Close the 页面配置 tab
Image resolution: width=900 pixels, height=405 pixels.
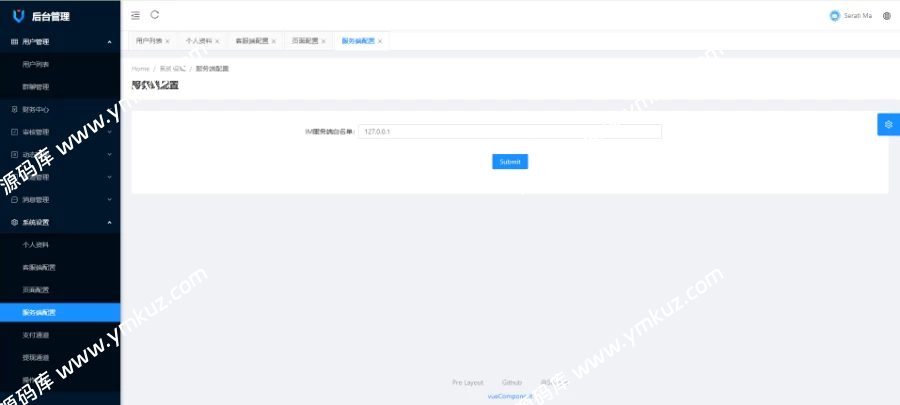(x=323, y=41)
